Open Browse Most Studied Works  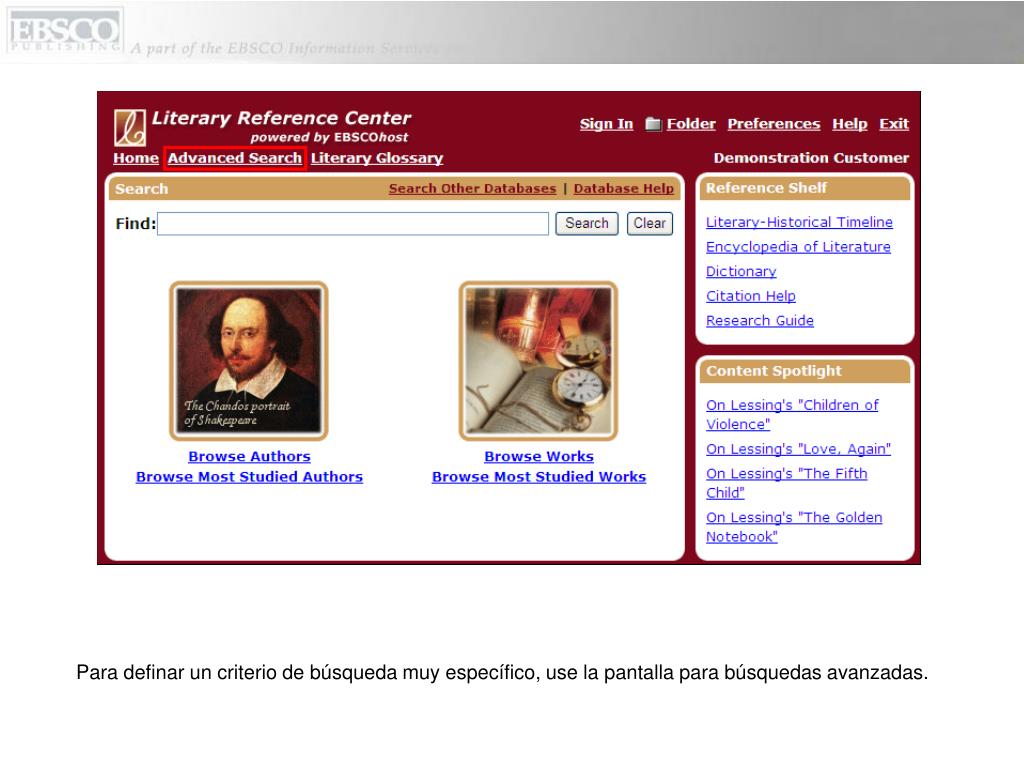pyautogui.click(x=539, y=477)
